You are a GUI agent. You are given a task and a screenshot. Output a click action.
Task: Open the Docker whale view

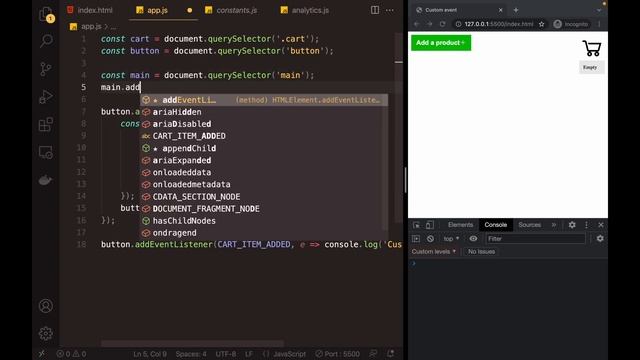pyautogui.click(x=46, y=180)
